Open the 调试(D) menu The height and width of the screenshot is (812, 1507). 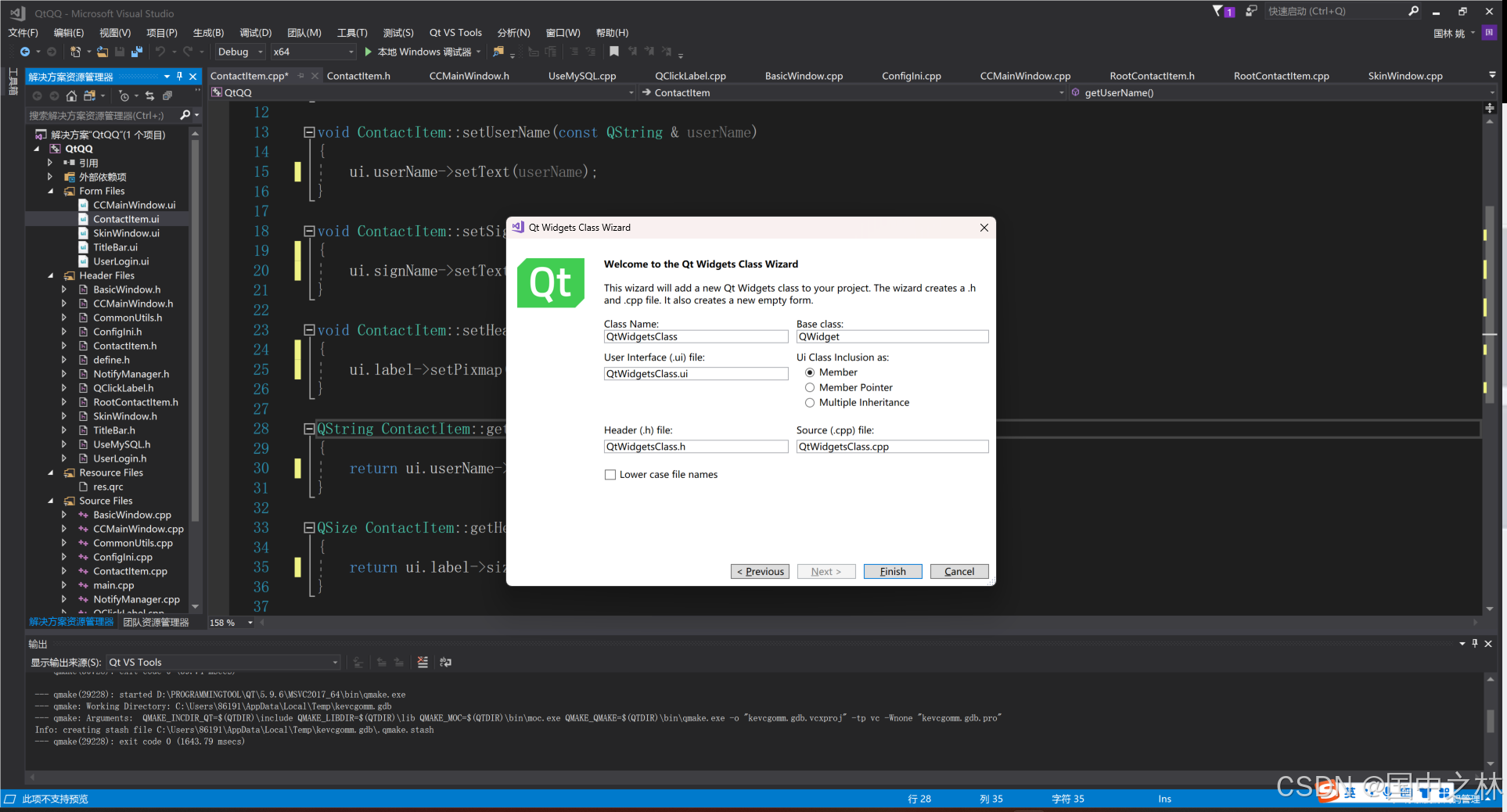256,32
